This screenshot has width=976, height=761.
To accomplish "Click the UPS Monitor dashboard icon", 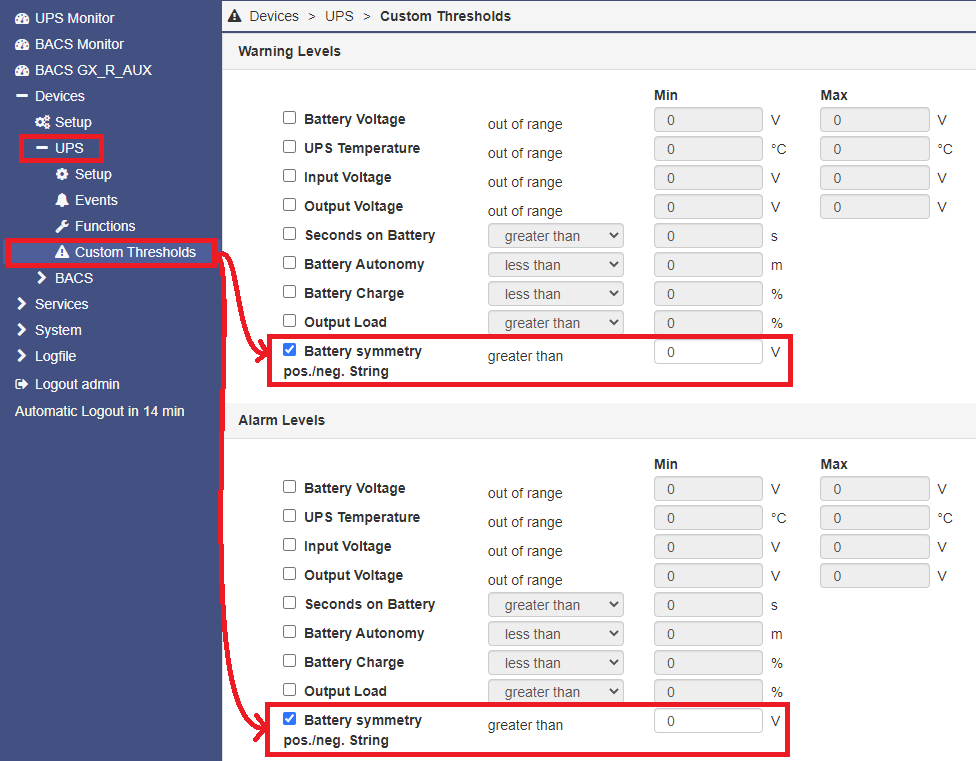I will pyautogui.click(x=22, y=19).
